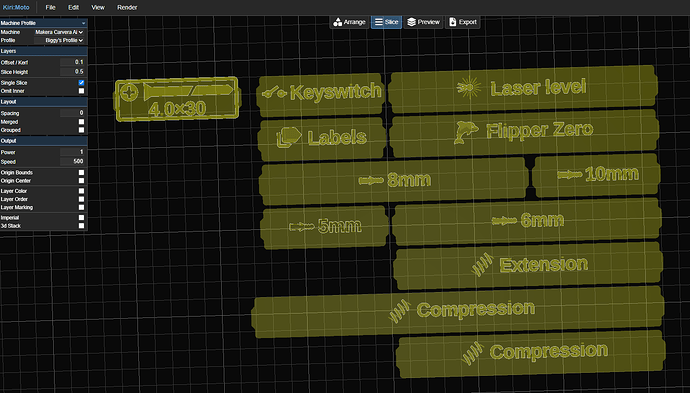This screenshot has width=690, height=393.
Task: Enable the 3d Stack checkbox
Action: tap(81, 226)
